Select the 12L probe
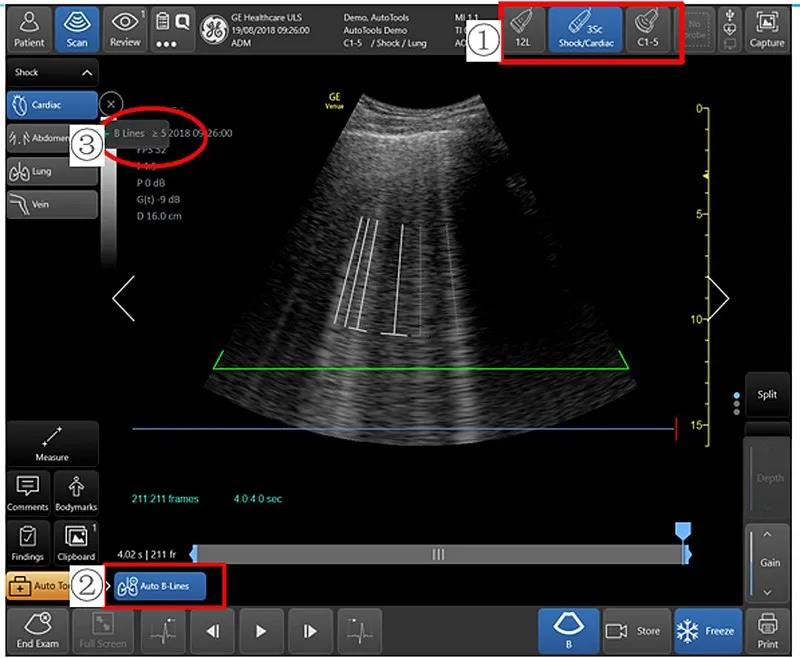 (524, 30)
